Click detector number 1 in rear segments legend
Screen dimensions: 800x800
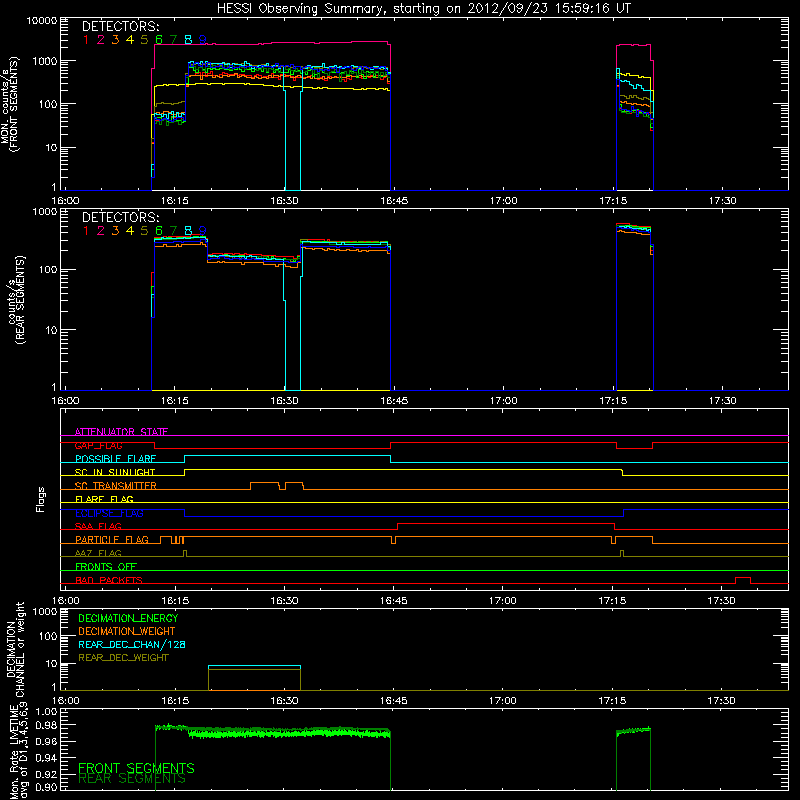[86, 231]
